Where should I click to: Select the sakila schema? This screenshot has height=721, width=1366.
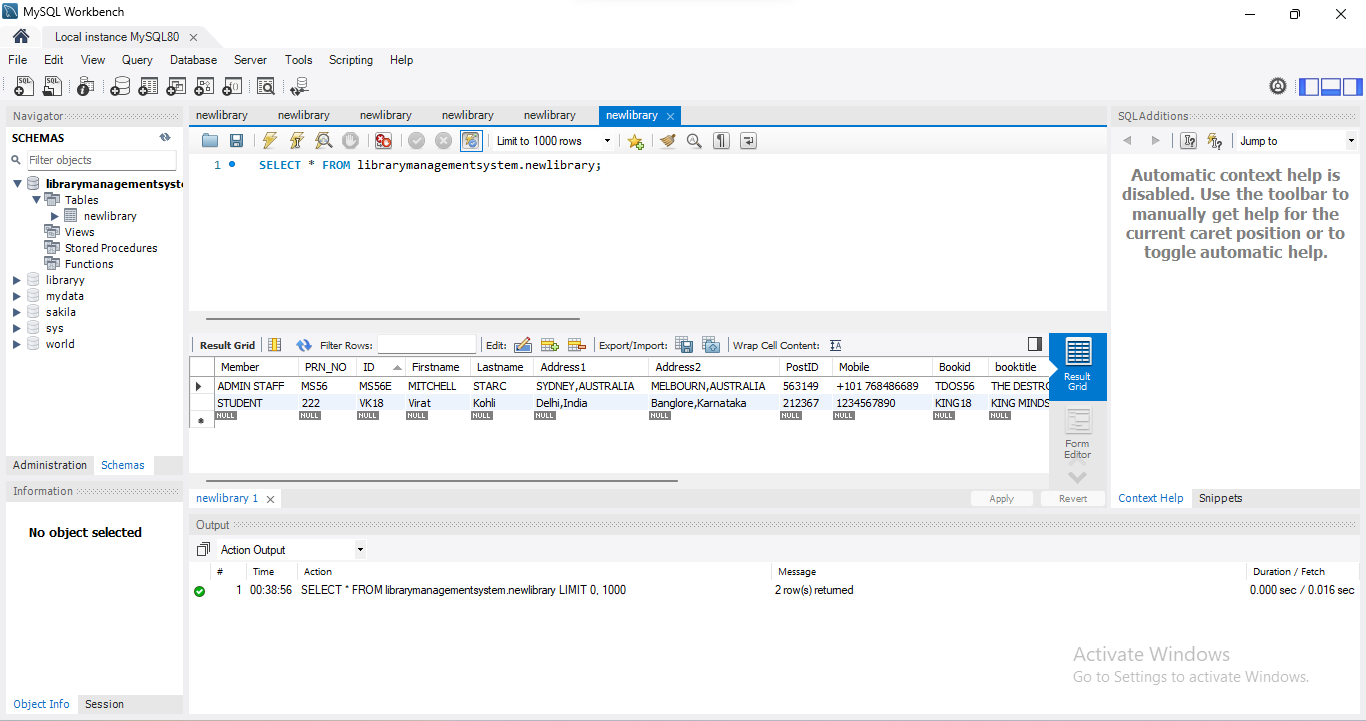coord(60,312)
